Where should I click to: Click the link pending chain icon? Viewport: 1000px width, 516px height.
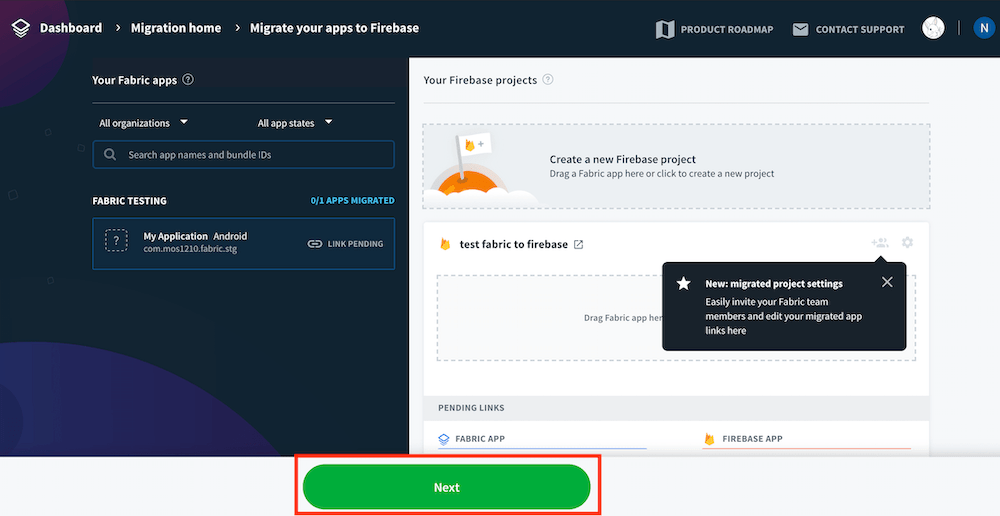315,244
